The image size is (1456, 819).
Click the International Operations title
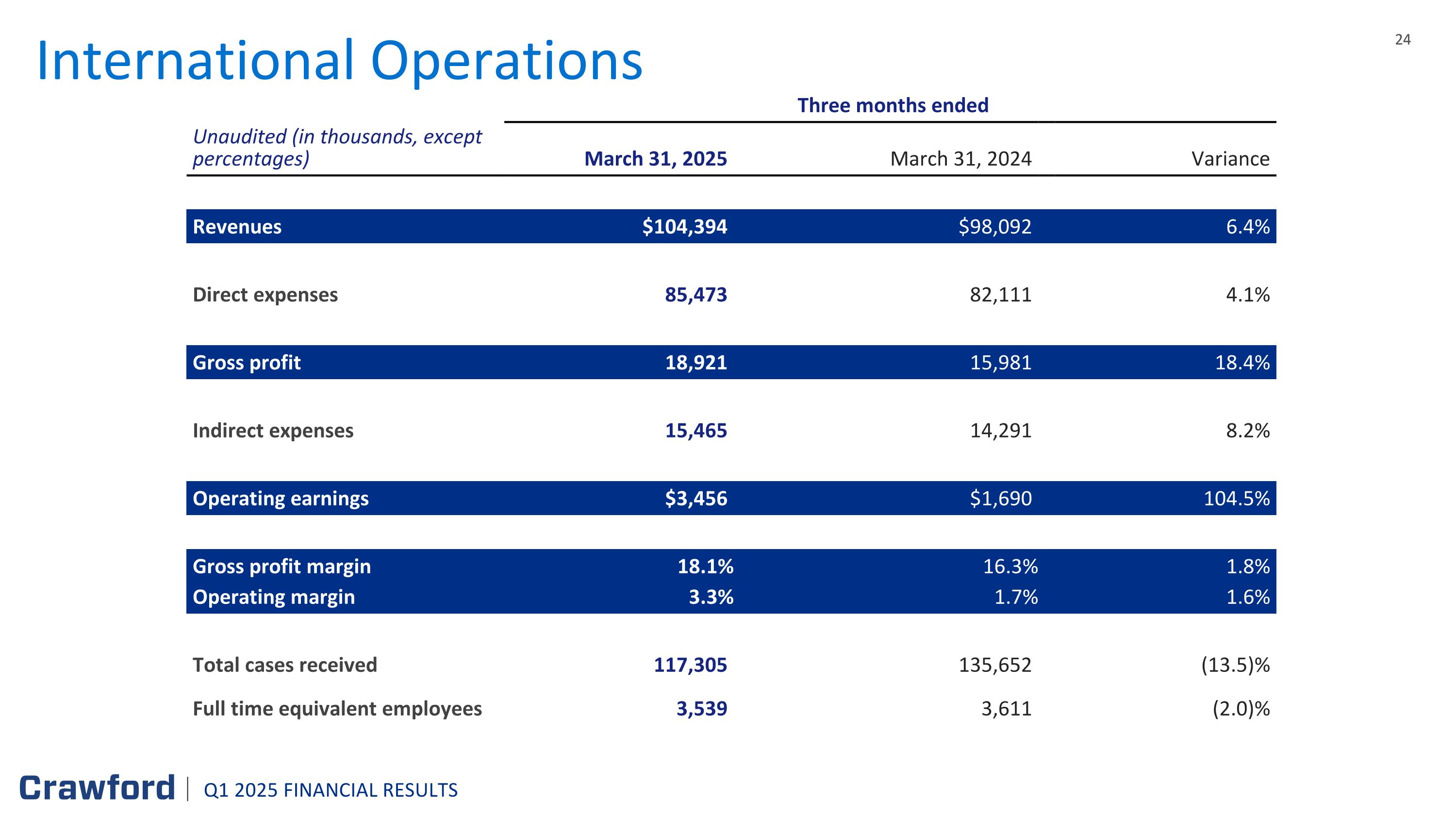pyautogui.click(x=340, y=61)
